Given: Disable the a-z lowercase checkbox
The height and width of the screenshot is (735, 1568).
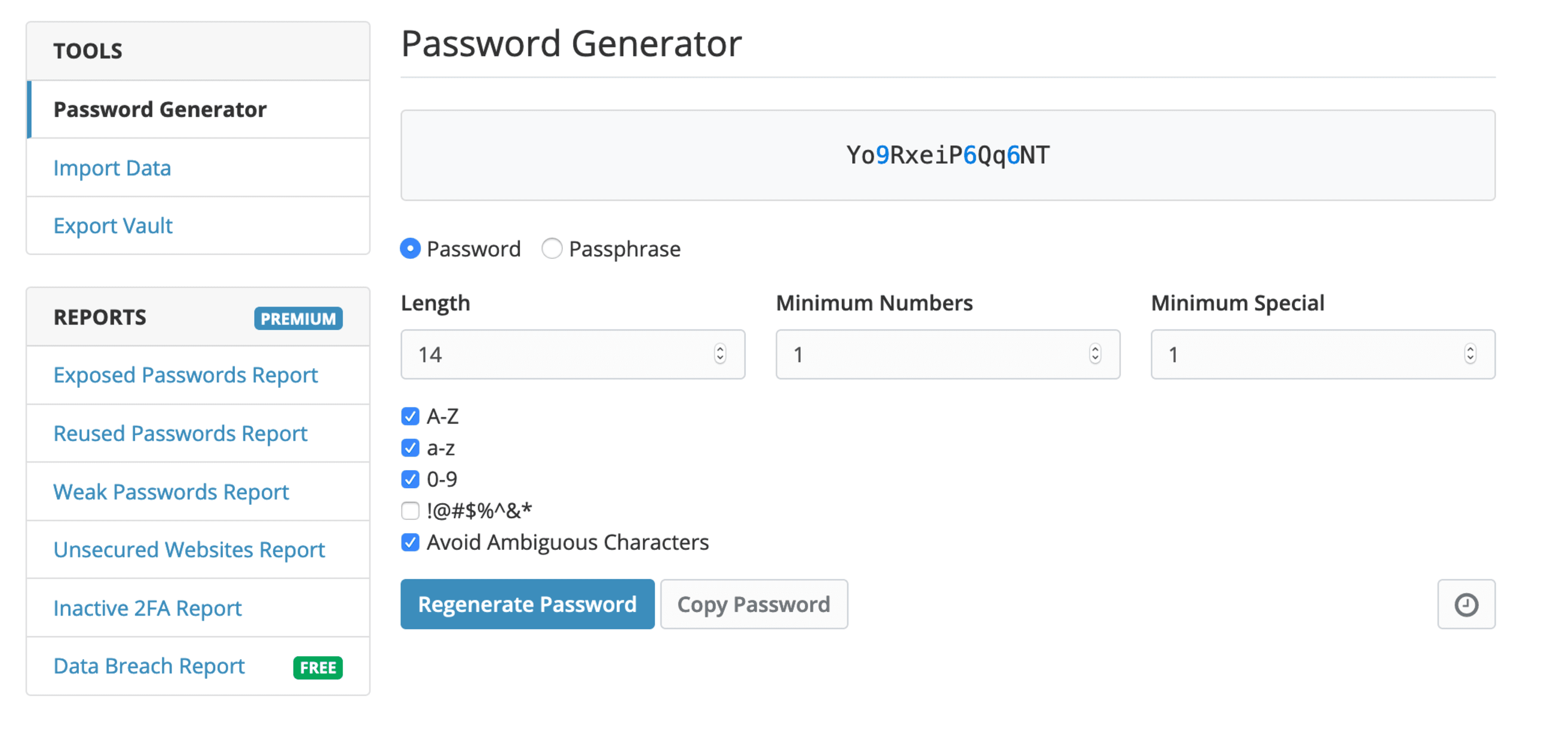Looking at the screenshot, I should point(411,448).
